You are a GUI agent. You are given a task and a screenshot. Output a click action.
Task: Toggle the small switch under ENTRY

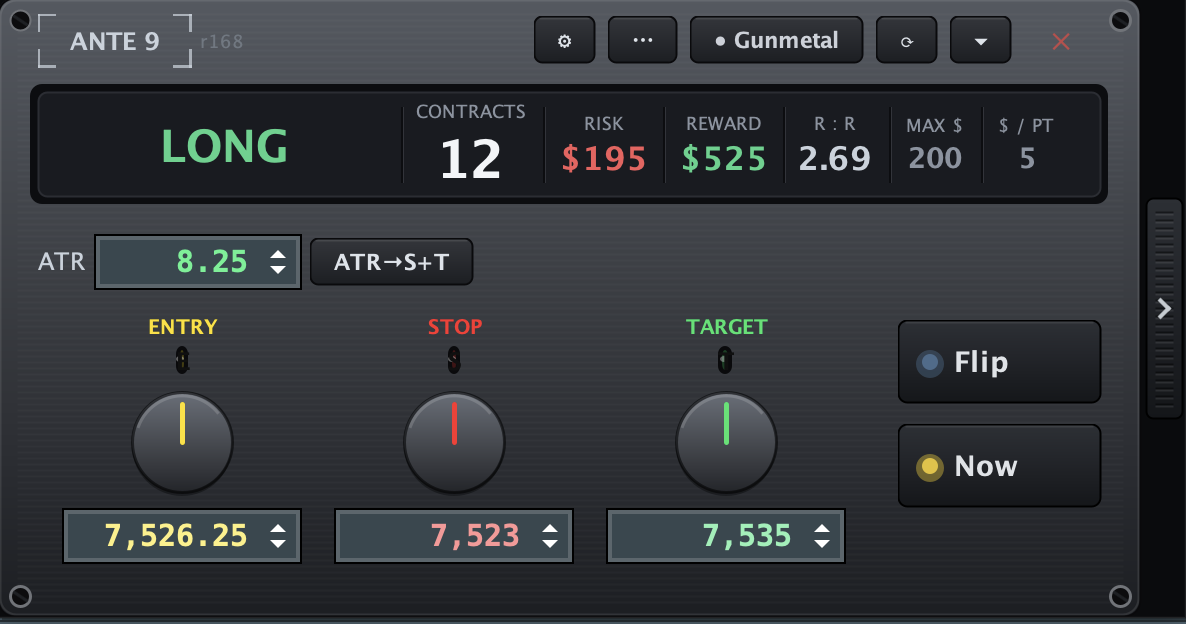(x=182, y=360)
